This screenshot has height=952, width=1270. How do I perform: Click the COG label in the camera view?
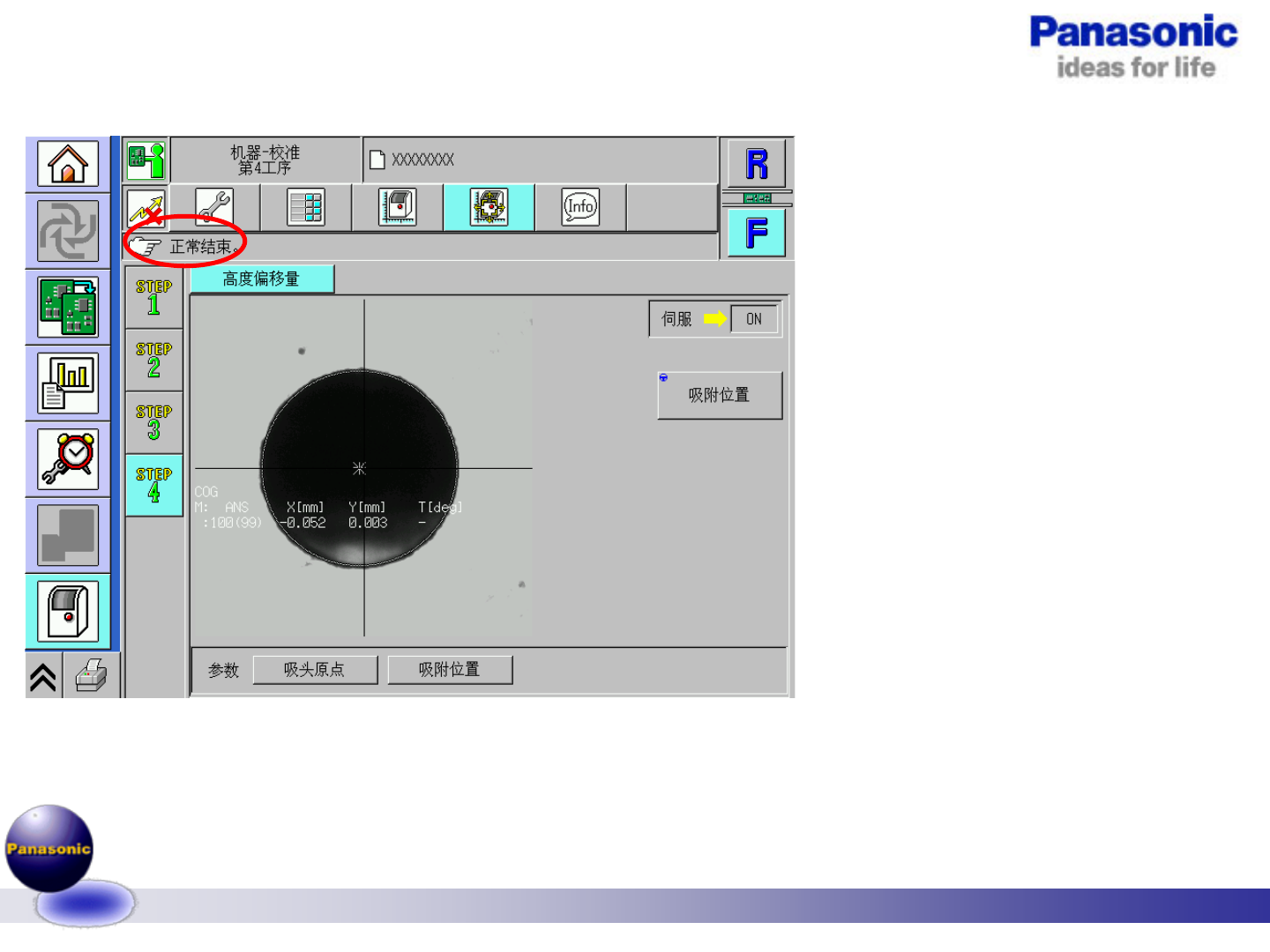(x=206, y=492)
